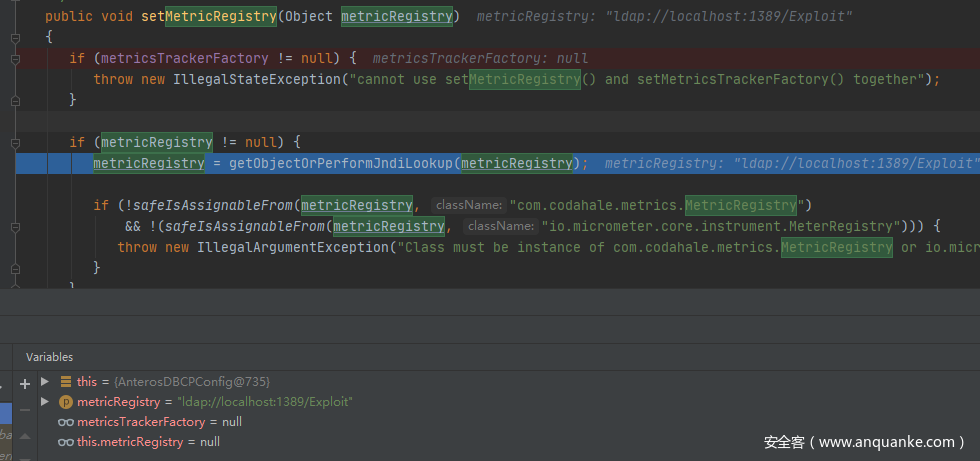Click the New Watch plus button
Viewport: 980px width, 461px height.
pos(25,383)
